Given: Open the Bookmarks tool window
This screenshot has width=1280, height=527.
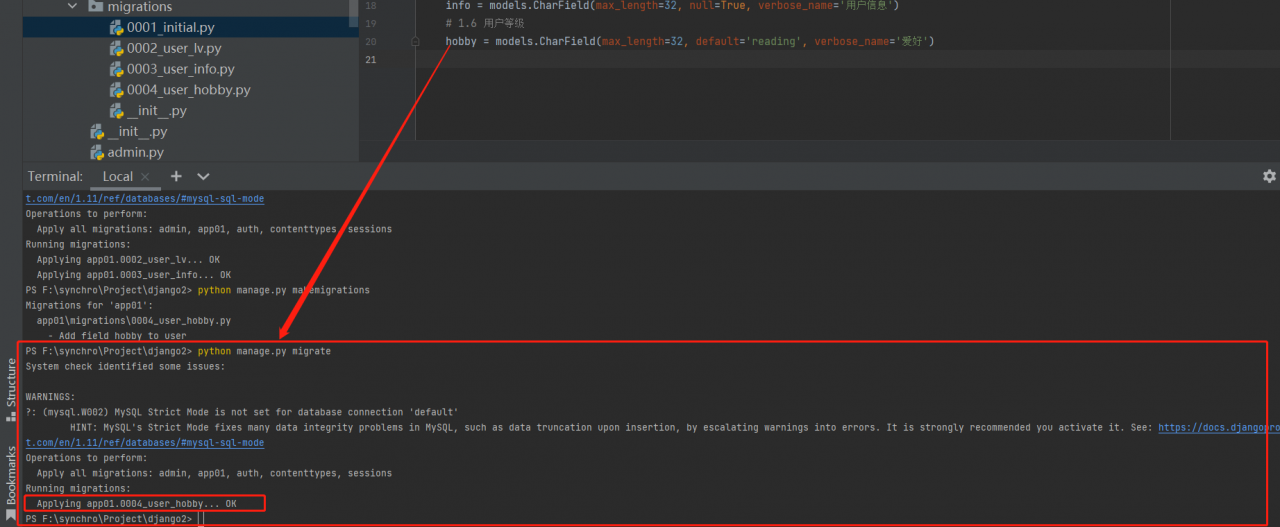Looking at the screenshot, I should [11, 483].
